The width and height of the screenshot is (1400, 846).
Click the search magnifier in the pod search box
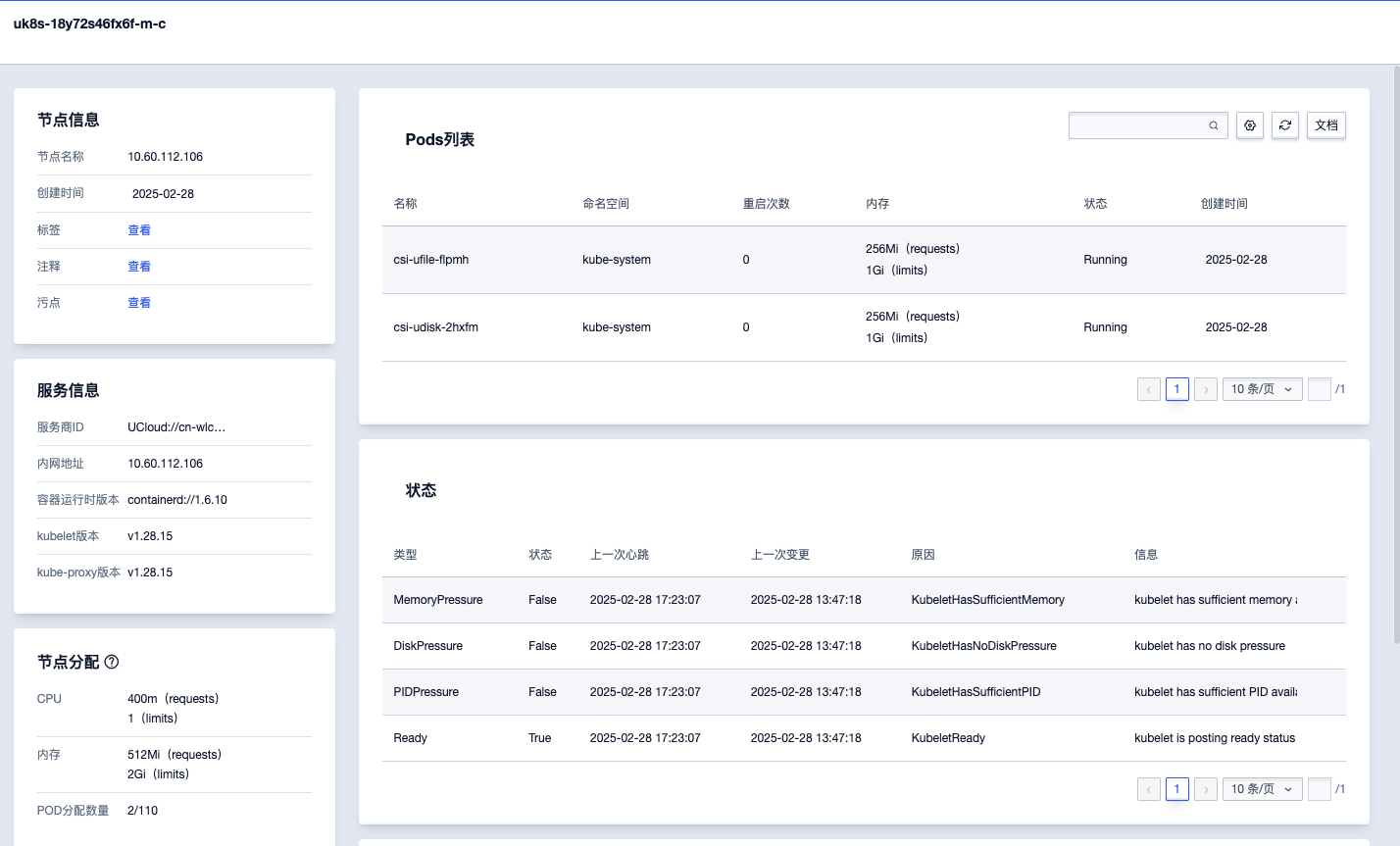pyautogui.click(x=1213, y=124)
